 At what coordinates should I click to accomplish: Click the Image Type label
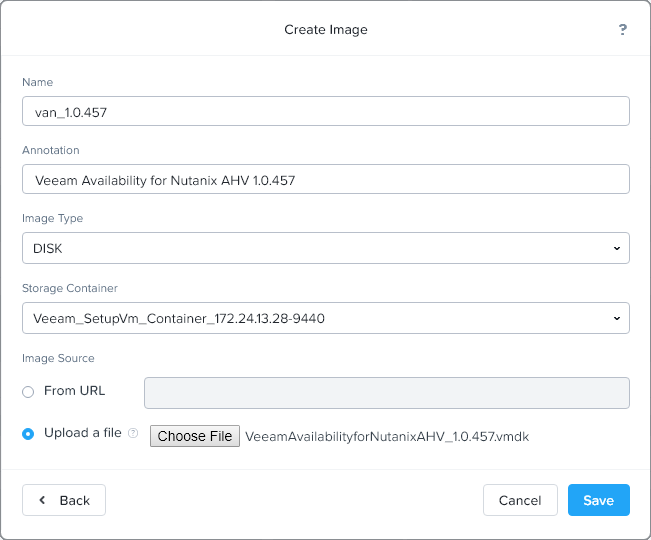[x=53, y=218]
